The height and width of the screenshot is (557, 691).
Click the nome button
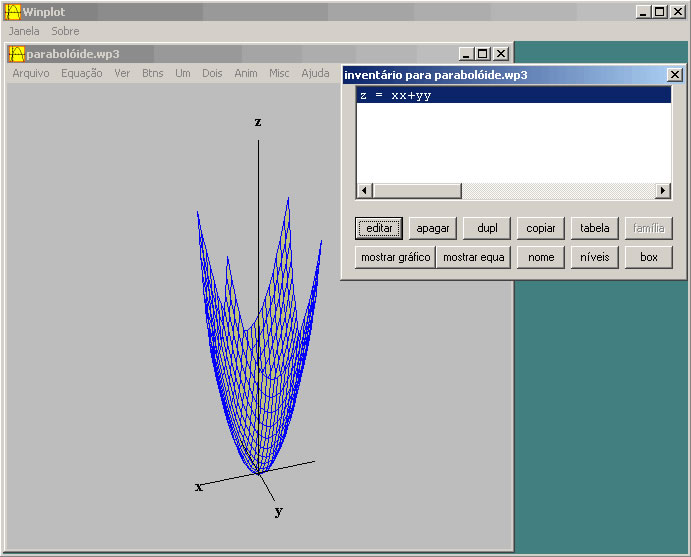tap(541, 257)
